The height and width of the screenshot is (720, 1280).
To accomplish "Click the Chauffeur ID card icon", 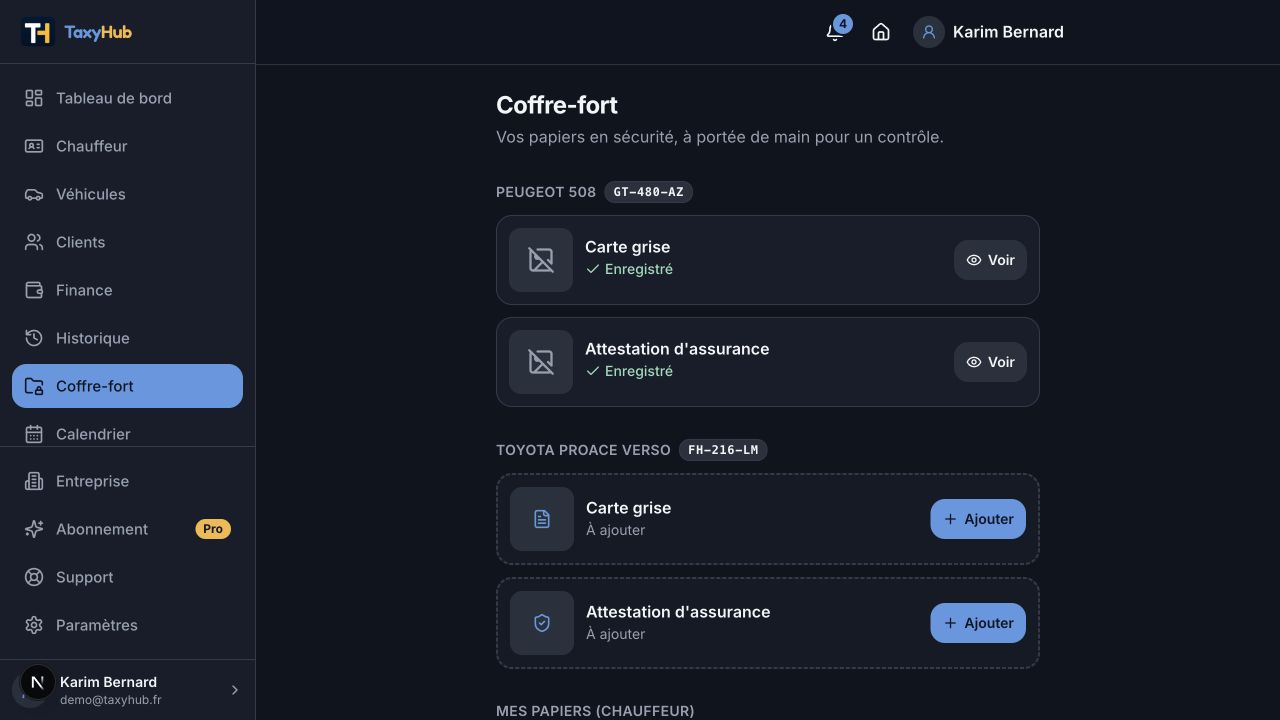I will point(34,146).
